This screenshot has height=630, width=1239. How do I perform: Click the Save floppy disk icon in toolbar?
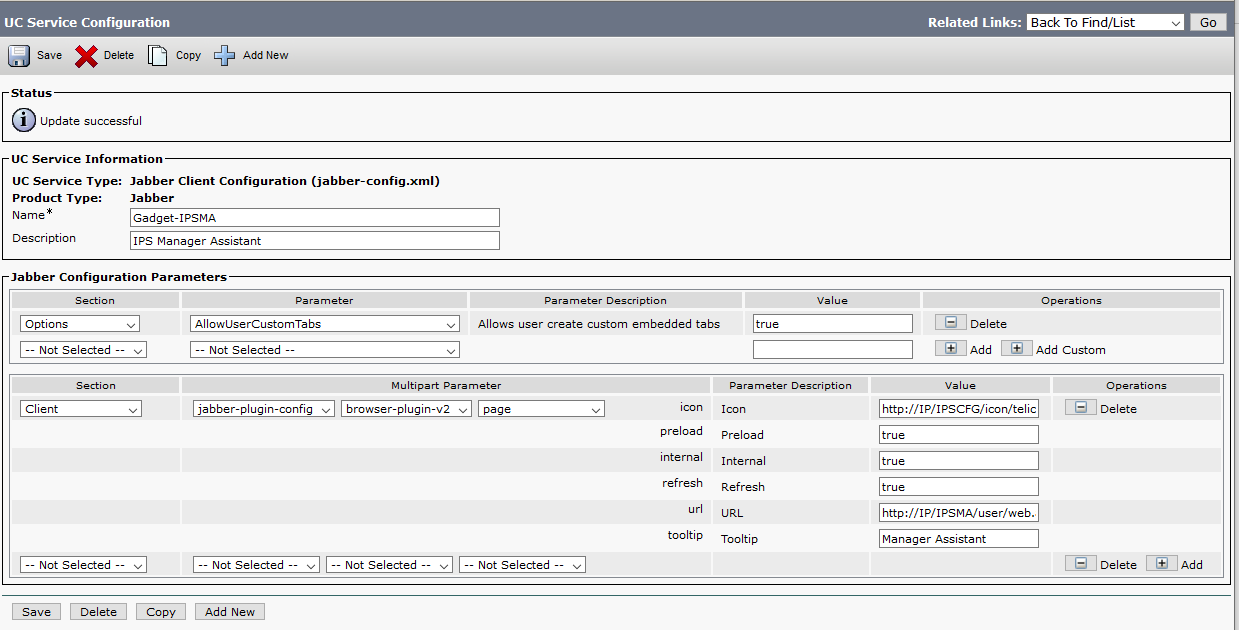[19, 56]
